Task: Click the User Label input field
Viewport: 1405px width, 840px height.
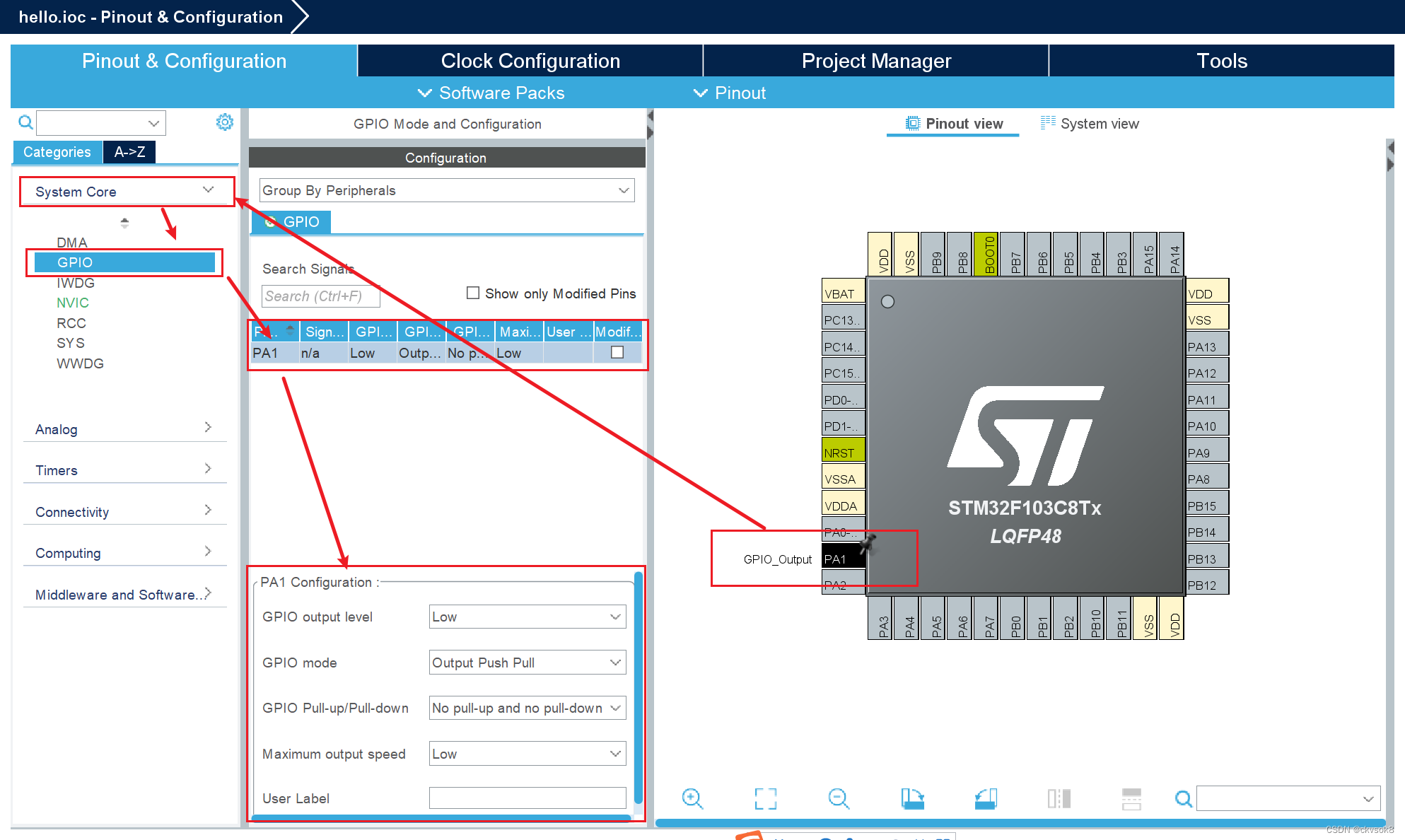Action: (527, 798)
